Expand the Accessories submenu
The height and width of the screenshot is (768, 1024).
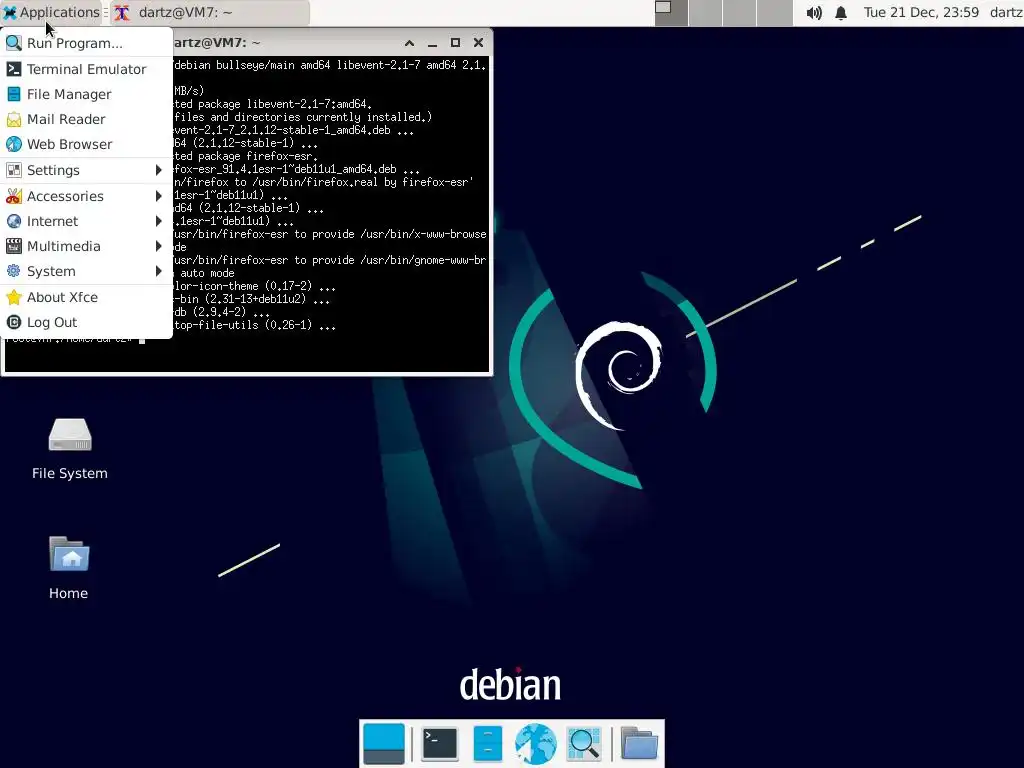[86, 196]
